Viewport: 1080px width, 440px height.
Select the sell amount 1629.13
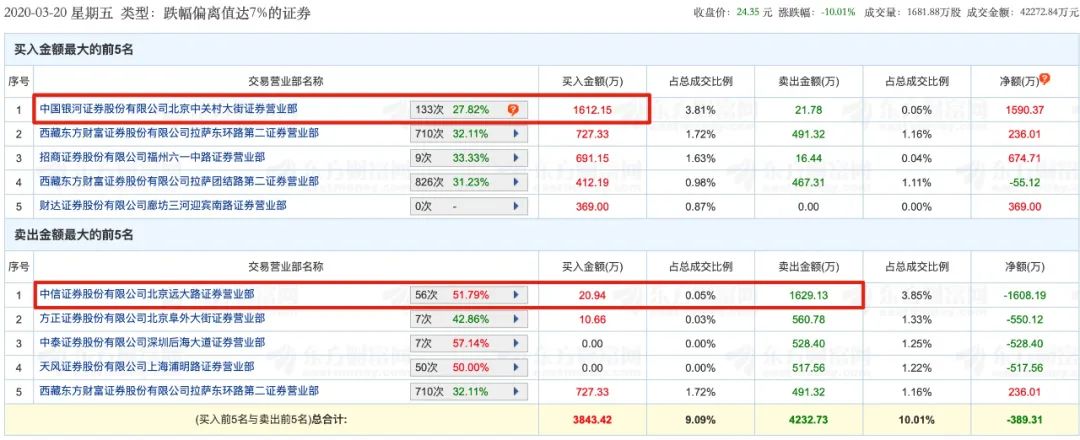click(809, 295)
